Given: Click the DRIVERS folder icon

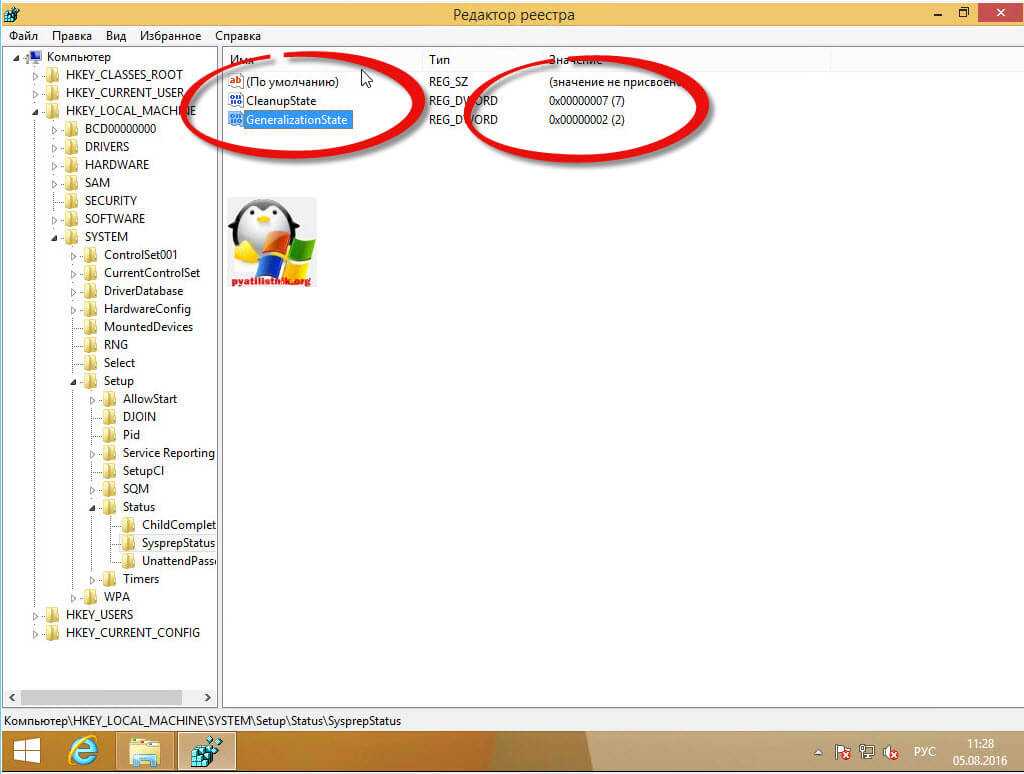Looking at the screenshot, I should (72, 147).
